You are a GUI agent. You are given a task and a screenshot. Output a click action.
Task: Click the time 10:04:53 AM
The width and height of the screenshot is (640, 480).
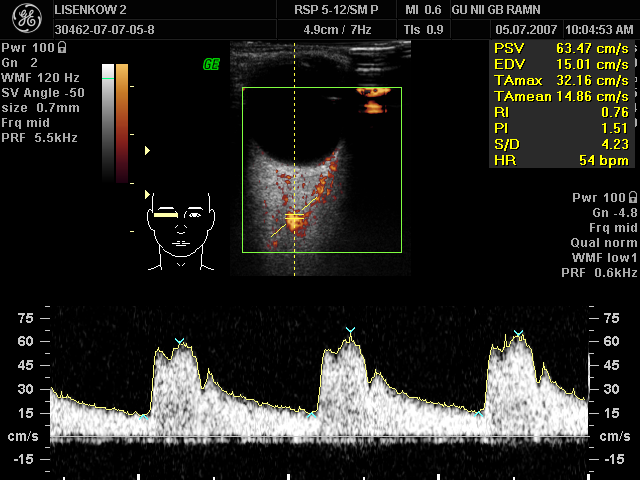click(599, 30)
